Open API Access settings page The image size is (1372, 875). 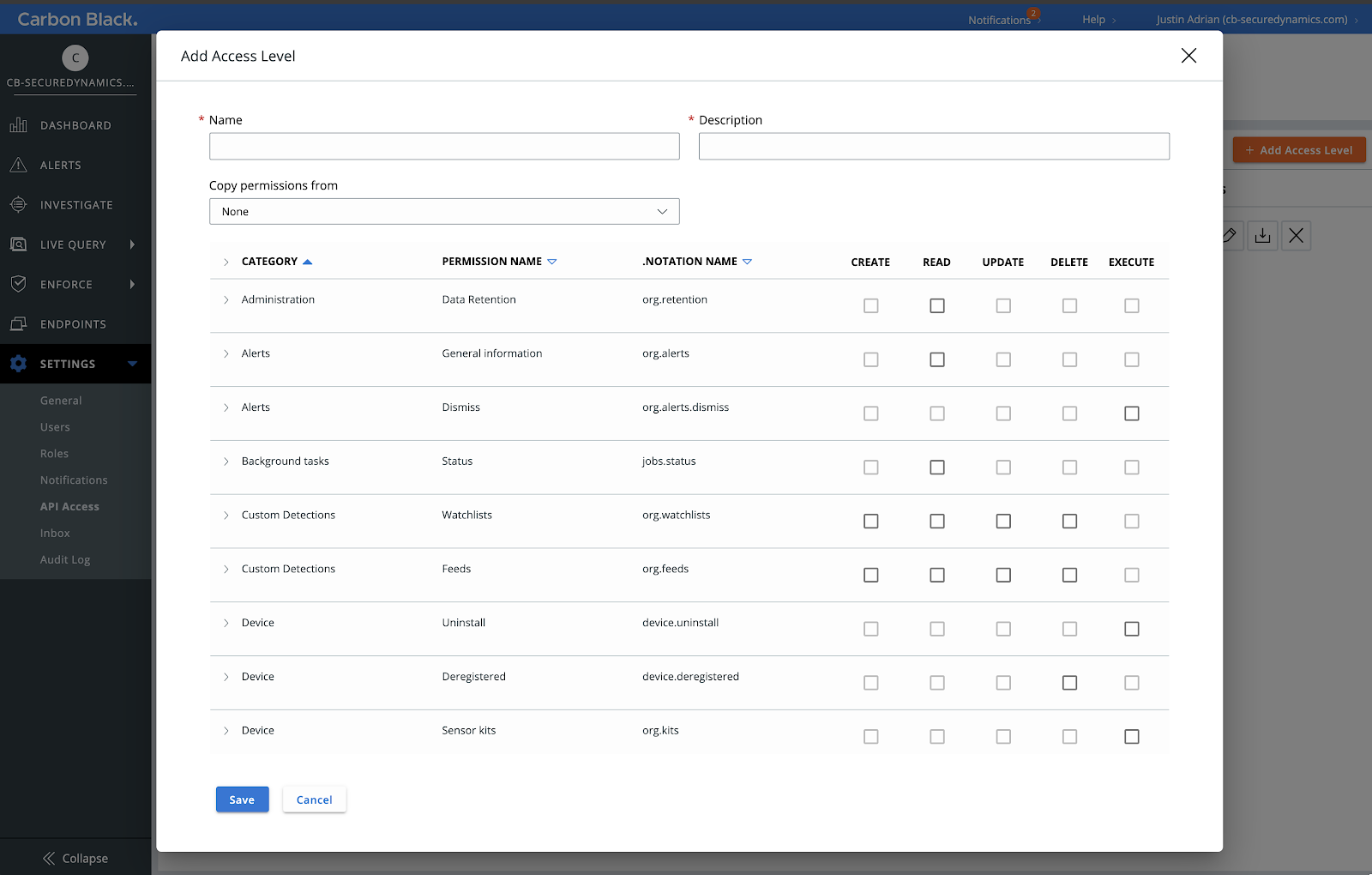coord(69,507)
